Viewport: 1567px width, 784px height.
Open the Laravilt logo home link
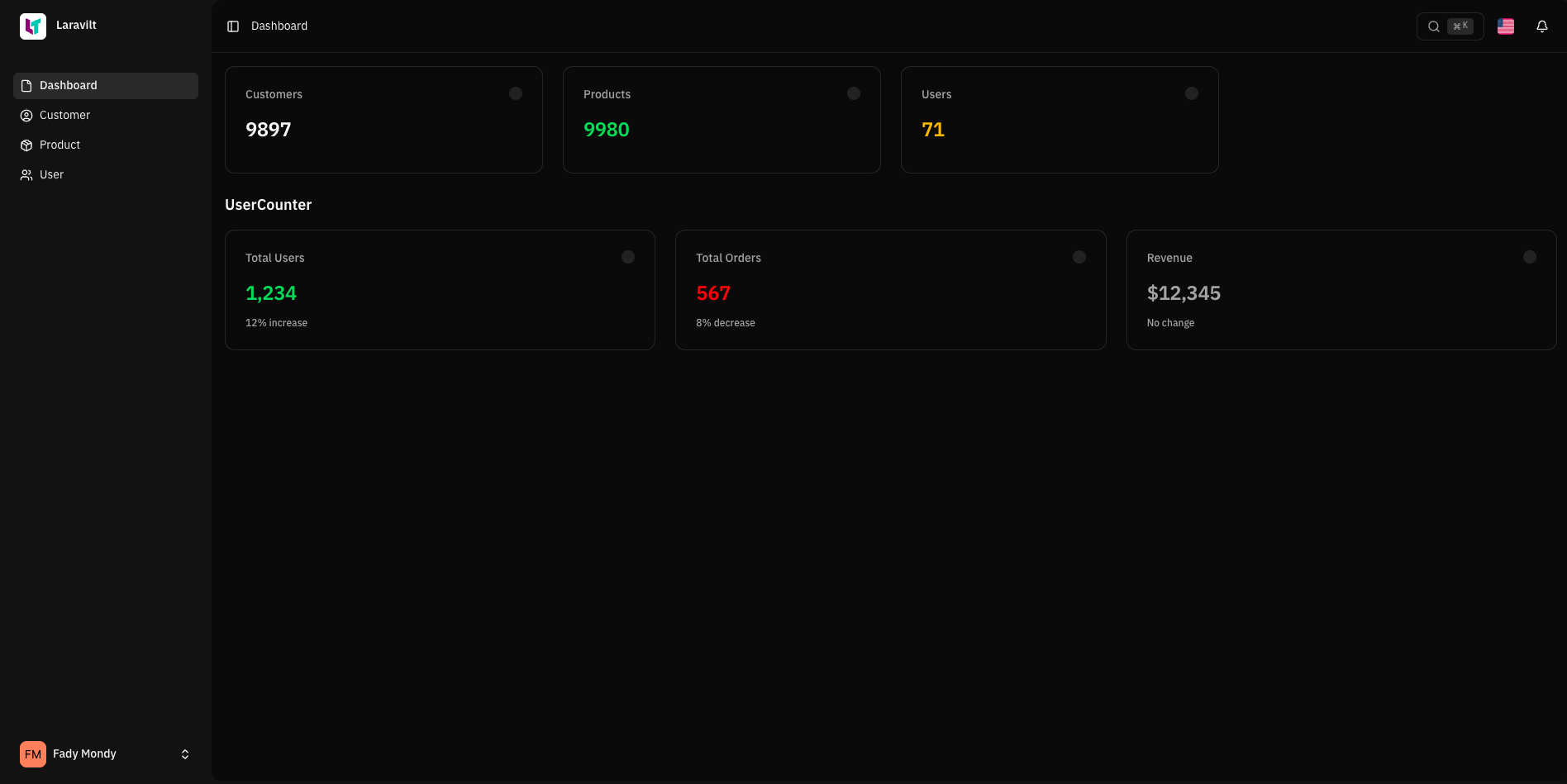click(x=32, y=26)
